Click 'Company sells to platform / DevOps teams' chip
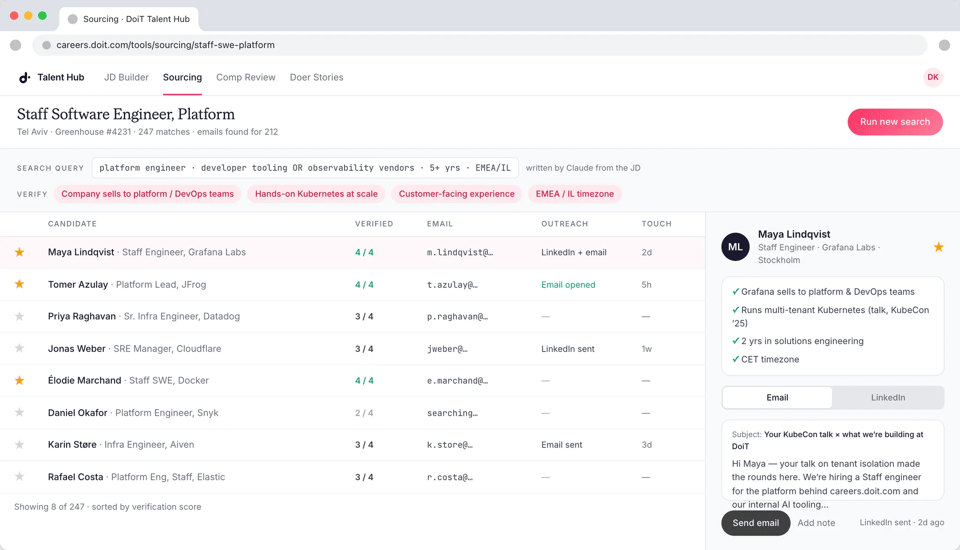Screen dimensions: 960x550 click(x=148, y=194)
